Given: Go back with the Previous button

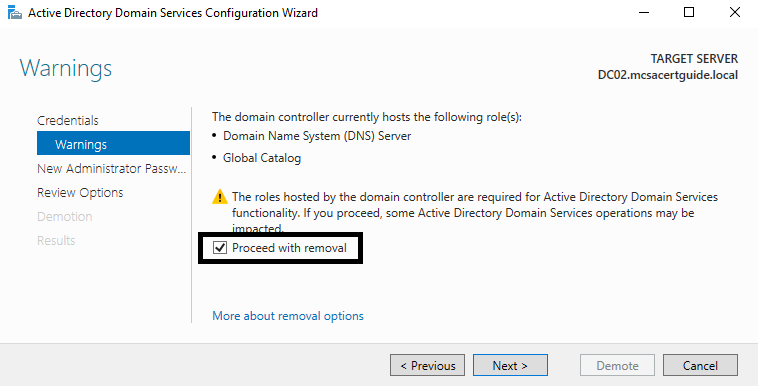Looking at the screenshot, I should (427, 365).
